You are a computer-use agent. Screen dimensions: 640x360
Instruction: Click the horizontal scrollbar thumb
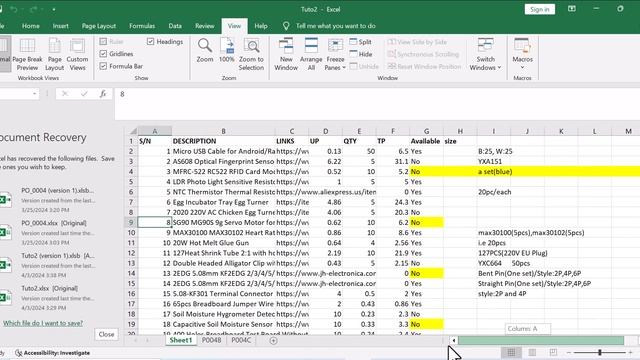[541, 340]
